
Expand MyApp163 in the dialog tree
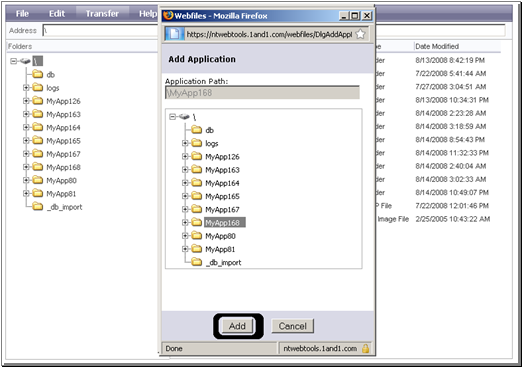click(x=185, y=170)
